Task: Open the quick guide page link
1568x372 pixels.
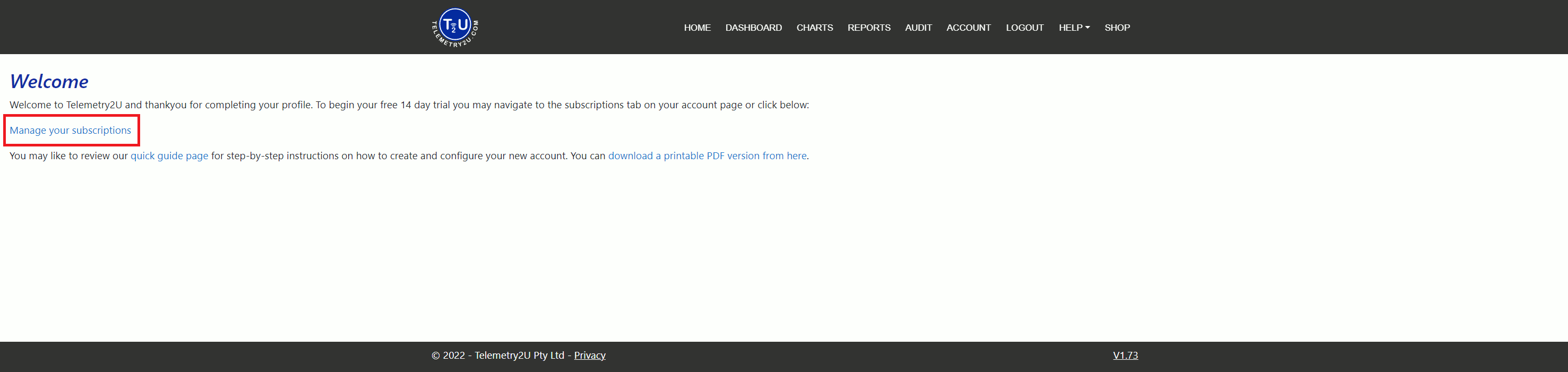Action: tap(169, 156)
